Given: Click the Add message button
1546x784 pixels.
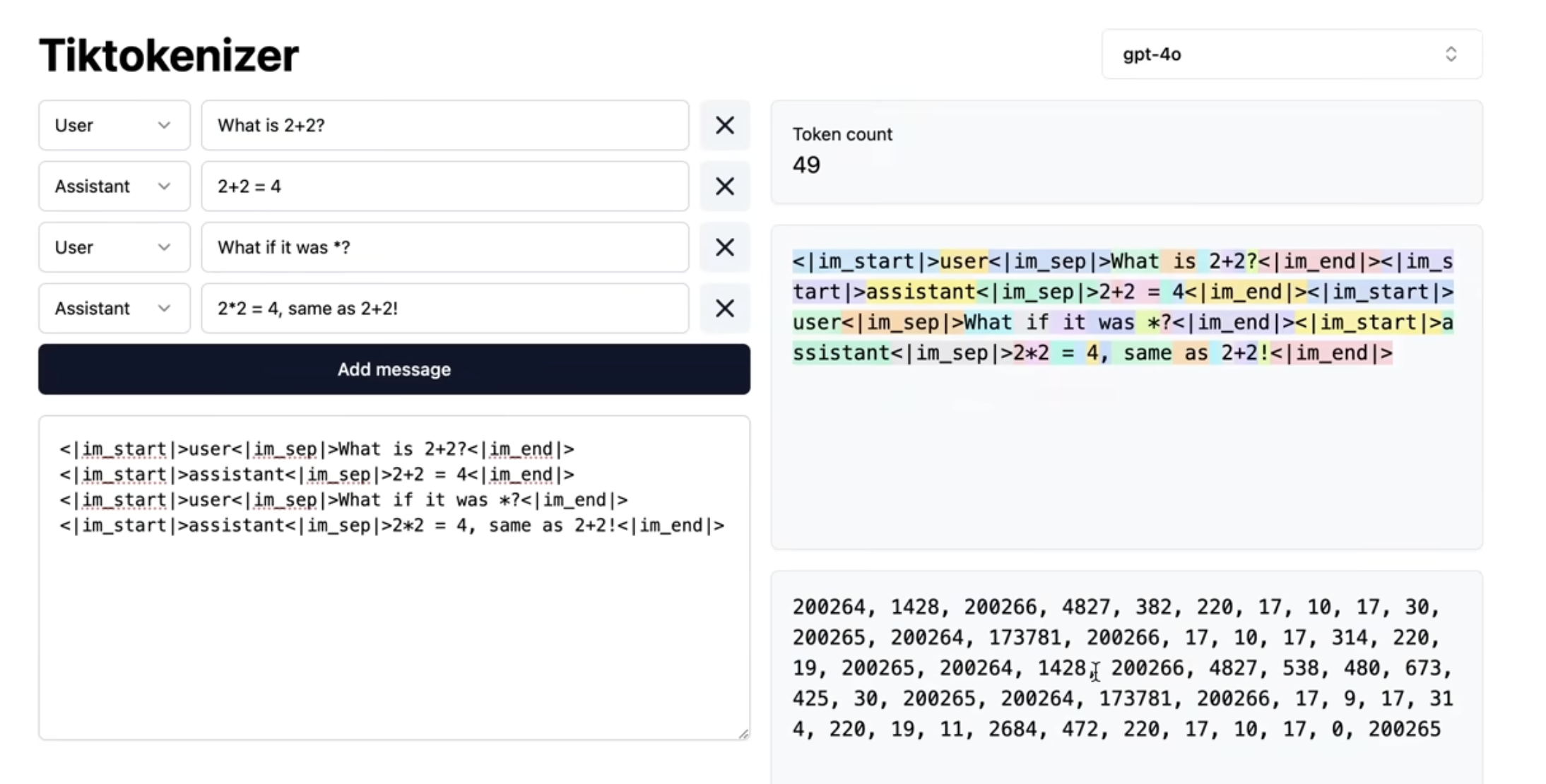Looking at the screenshot, I should click(394, 369).
